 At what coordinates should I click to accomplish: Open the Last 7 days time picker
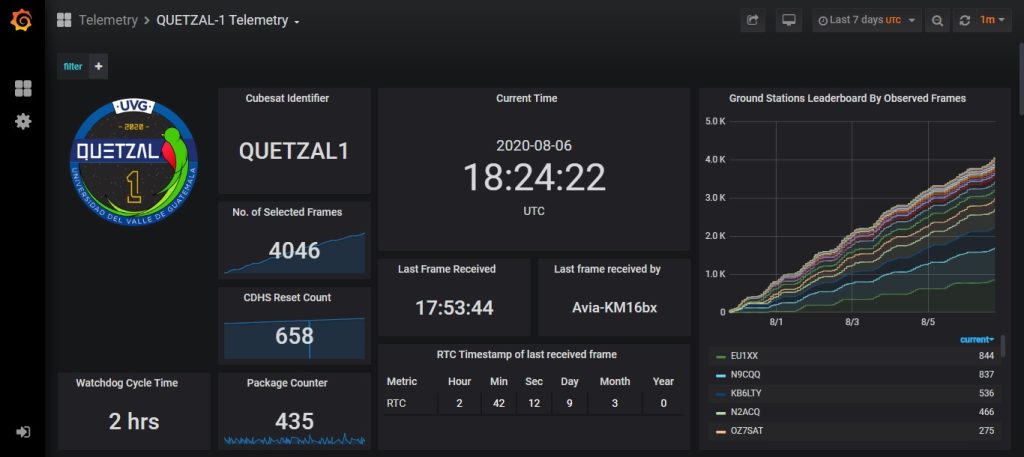[866, 20]
